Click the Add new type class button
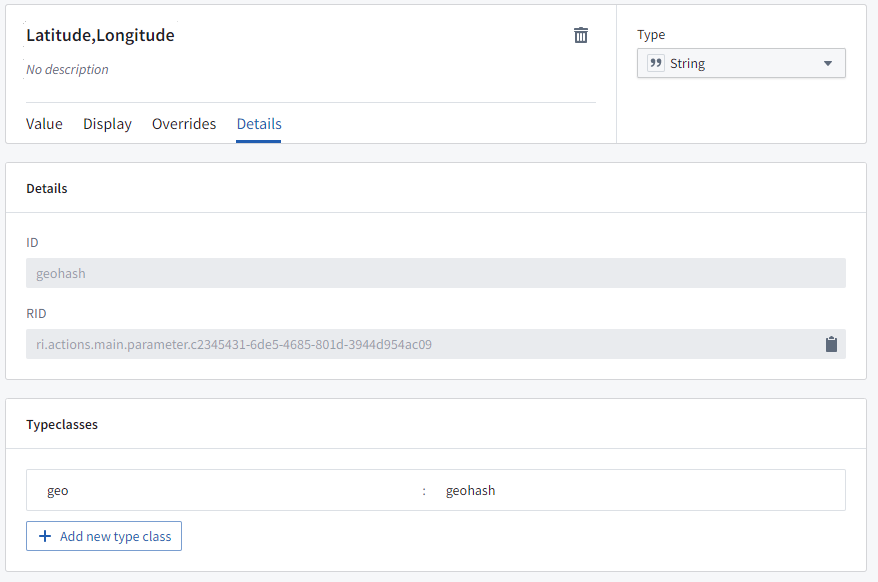The height and width of the screenshot is (582, 878). [103, 536]
